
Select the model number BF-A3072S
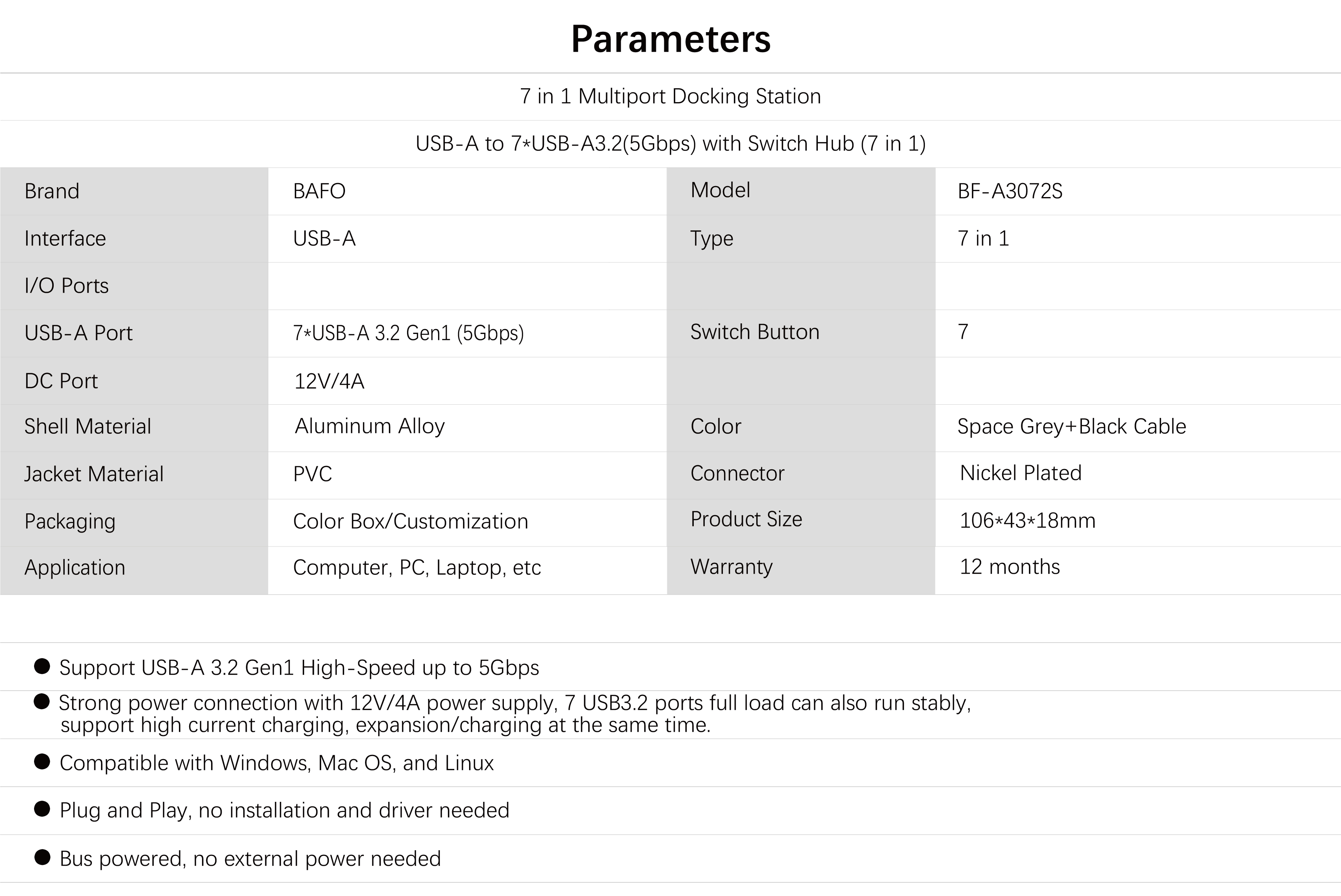(1010, 191)
